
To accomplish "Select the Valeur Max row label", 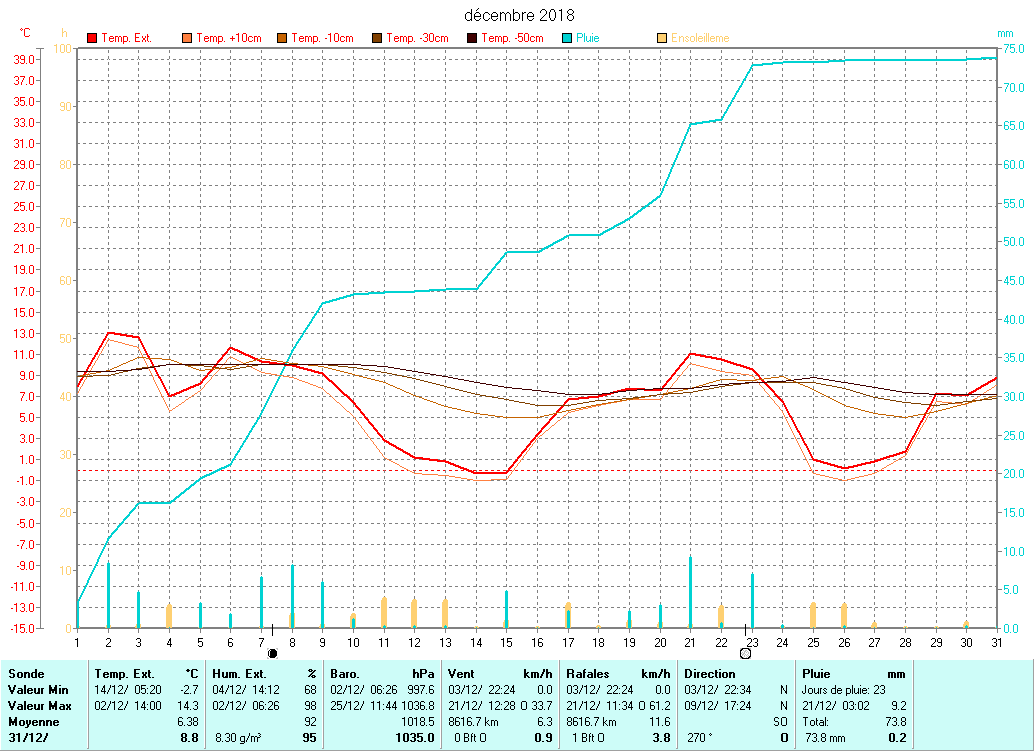I will [37, 706].
